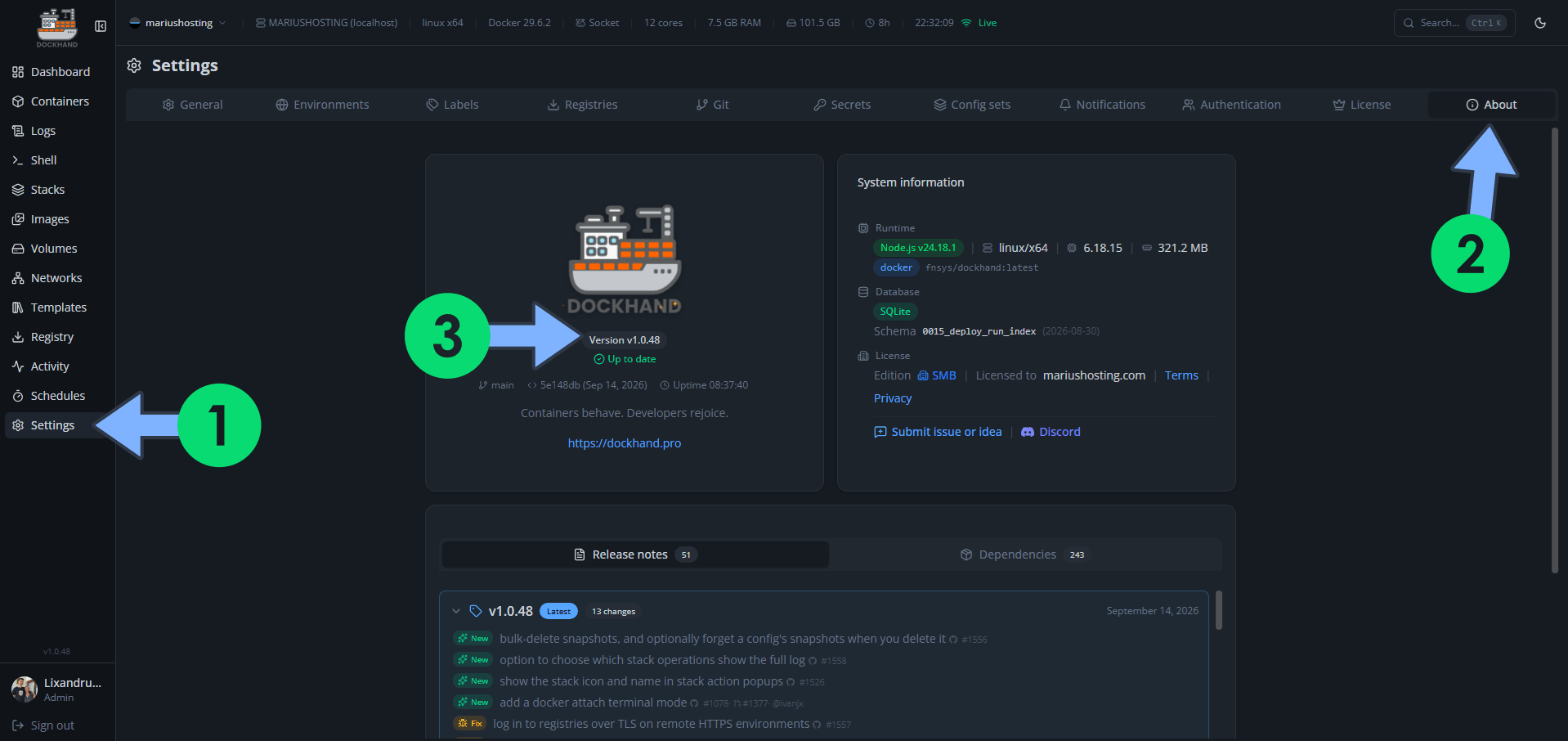Image resolution: width=1568 pixels, height=741 pixels.
Task: Collapse the v1.0.48 release entry chevron
Action: [x=456, y=611]
